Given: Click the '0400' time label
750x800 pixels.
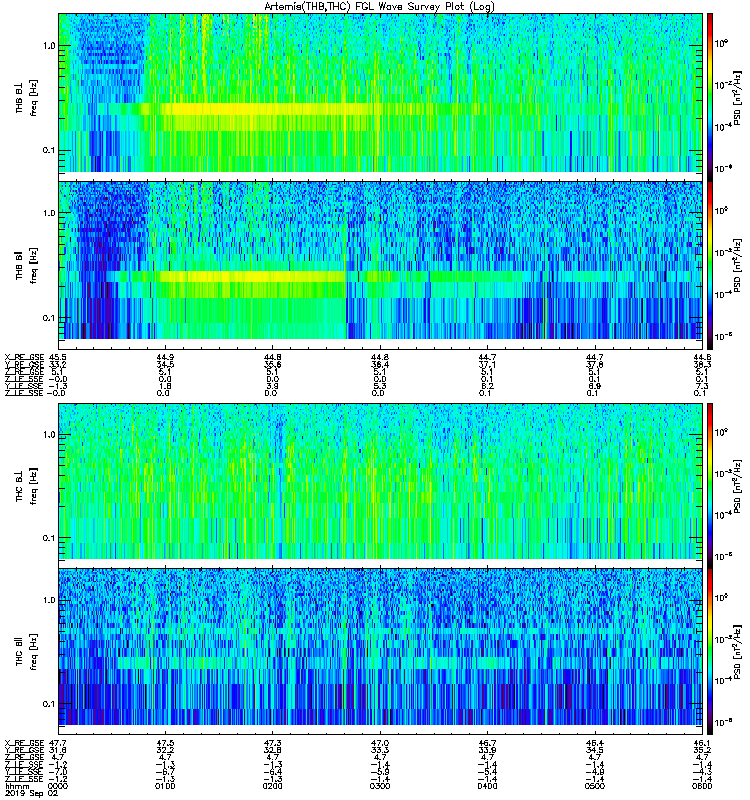Looking at the screenshot, I should coord(487,786).
